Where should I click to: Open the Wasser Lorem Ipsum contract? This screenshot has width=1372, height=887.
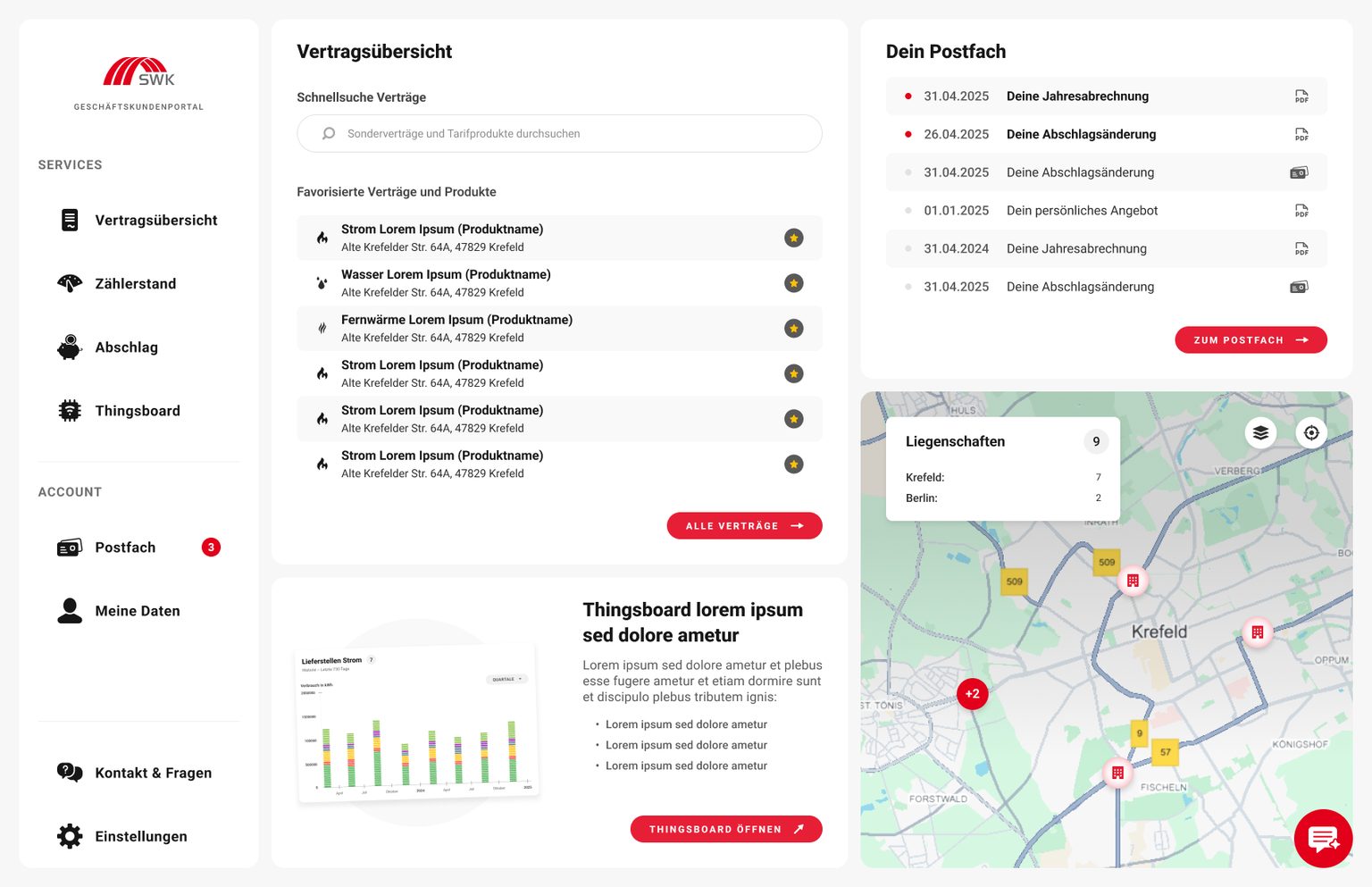tap(559, 283)
